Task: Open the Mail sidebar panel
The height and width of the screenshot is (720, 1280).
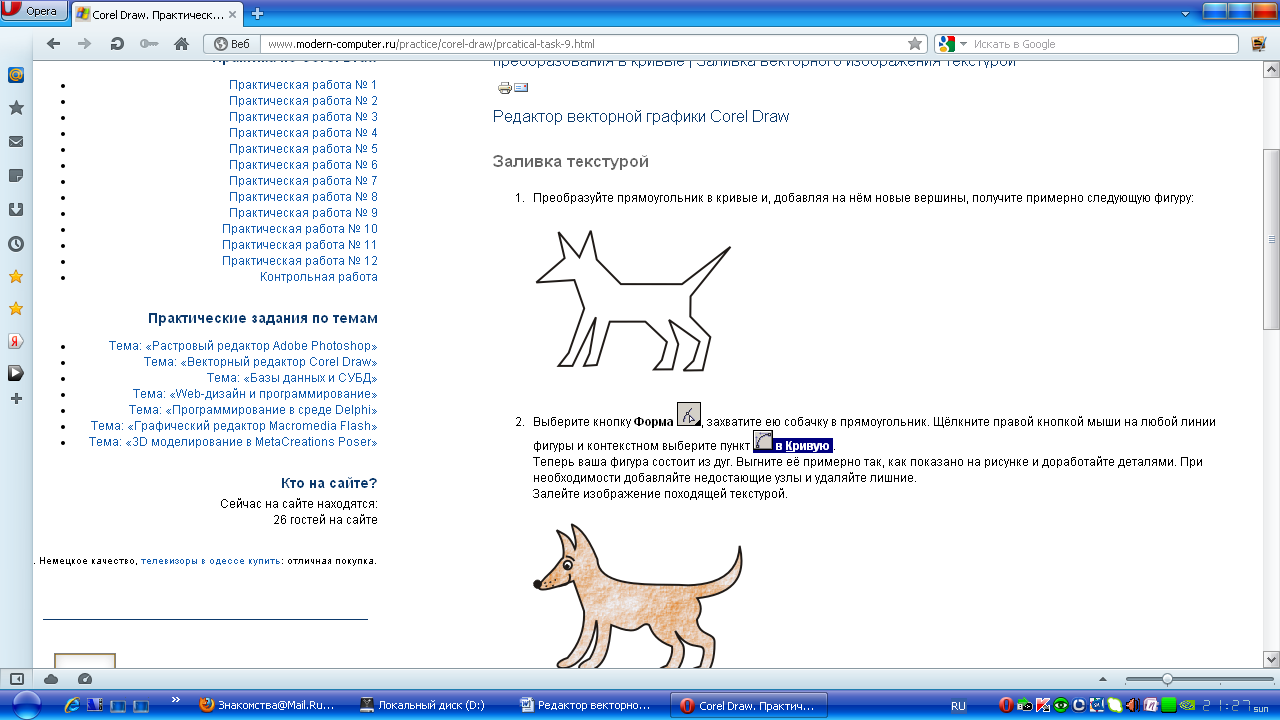Action: coord(16,142)
